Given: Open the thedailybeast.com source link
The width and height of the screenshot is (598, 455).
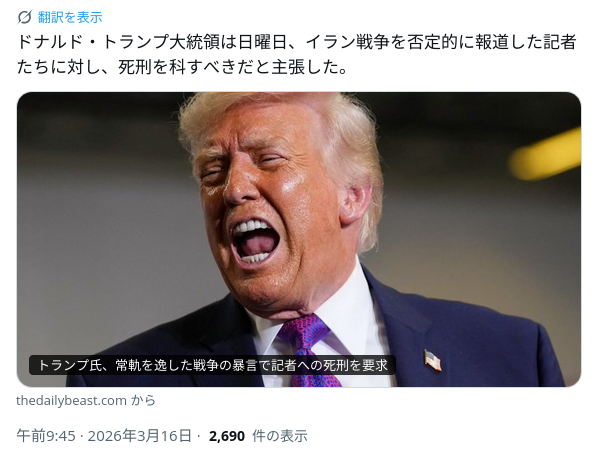Looking at the screenshot, I should tap(71, 400).
